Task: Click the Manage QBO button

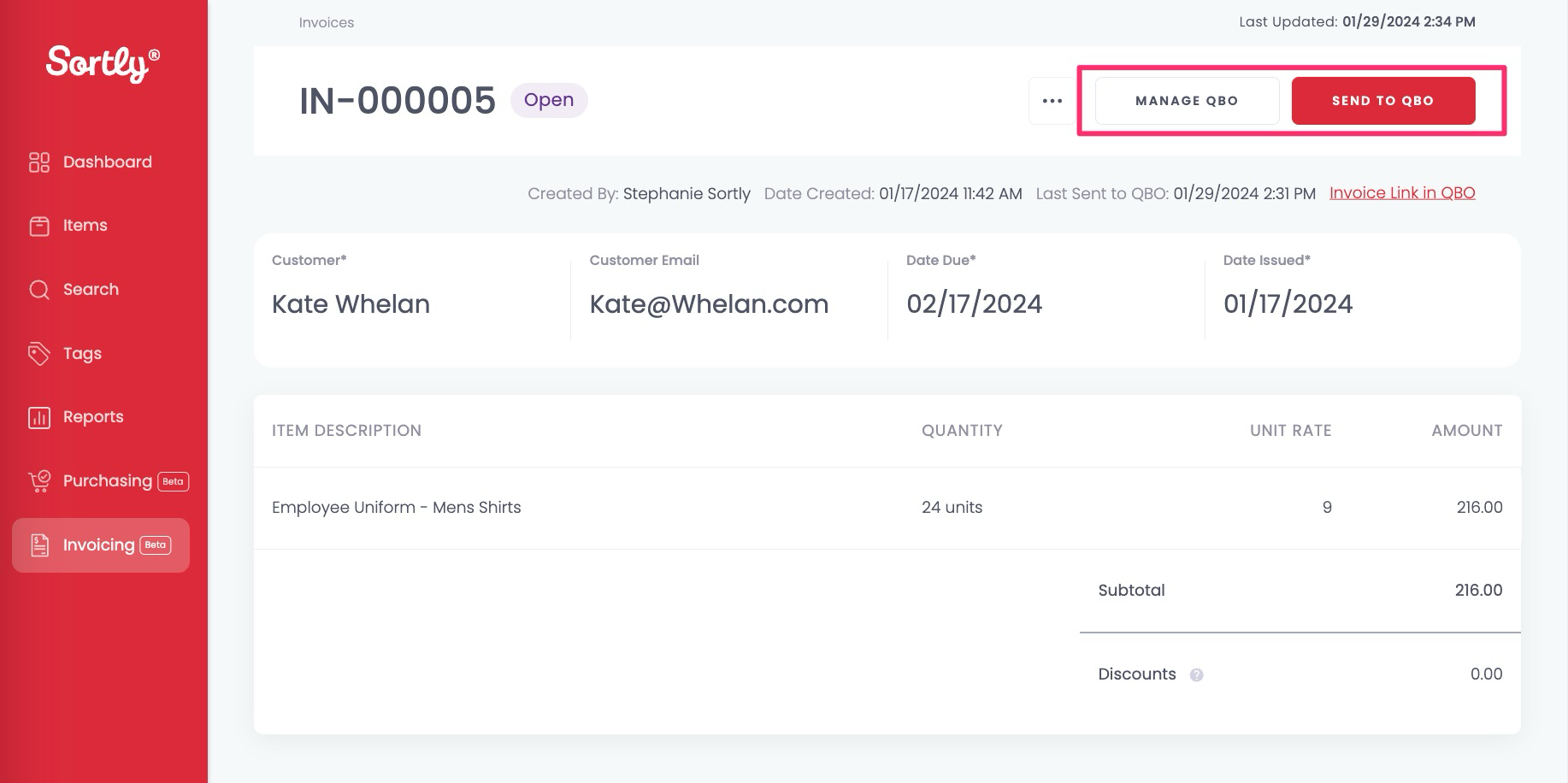Action: tap(1186, 100)
